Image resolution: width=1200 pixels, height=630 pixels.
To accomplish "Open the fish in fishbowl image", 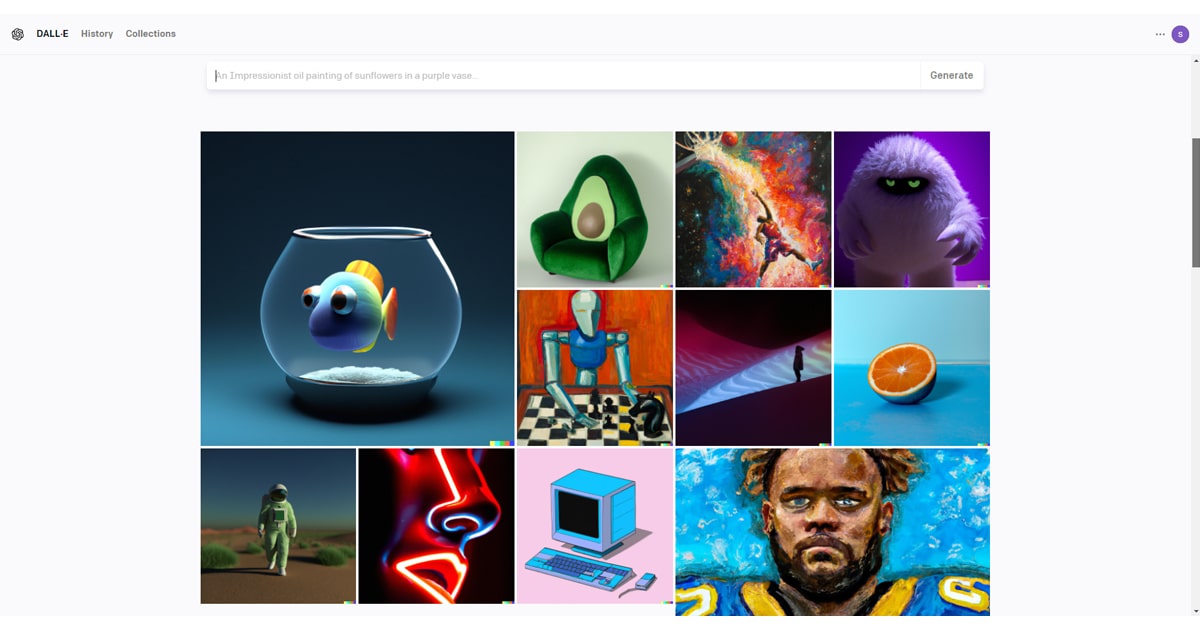I will tap(357, 288).
